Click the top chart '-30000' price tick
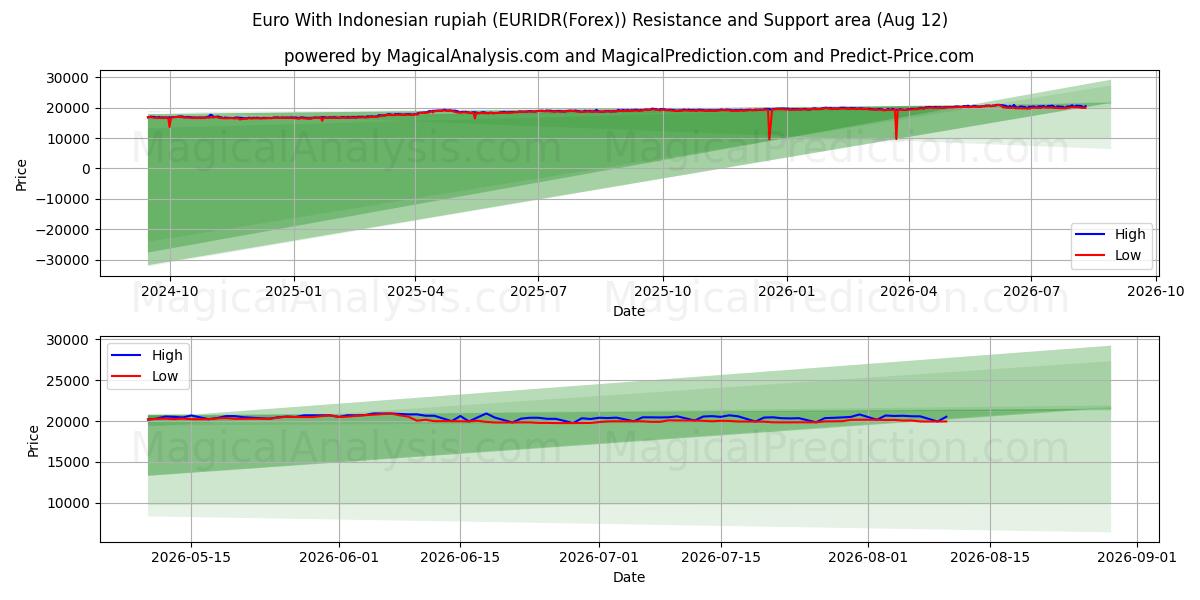 tap(62, 260)
